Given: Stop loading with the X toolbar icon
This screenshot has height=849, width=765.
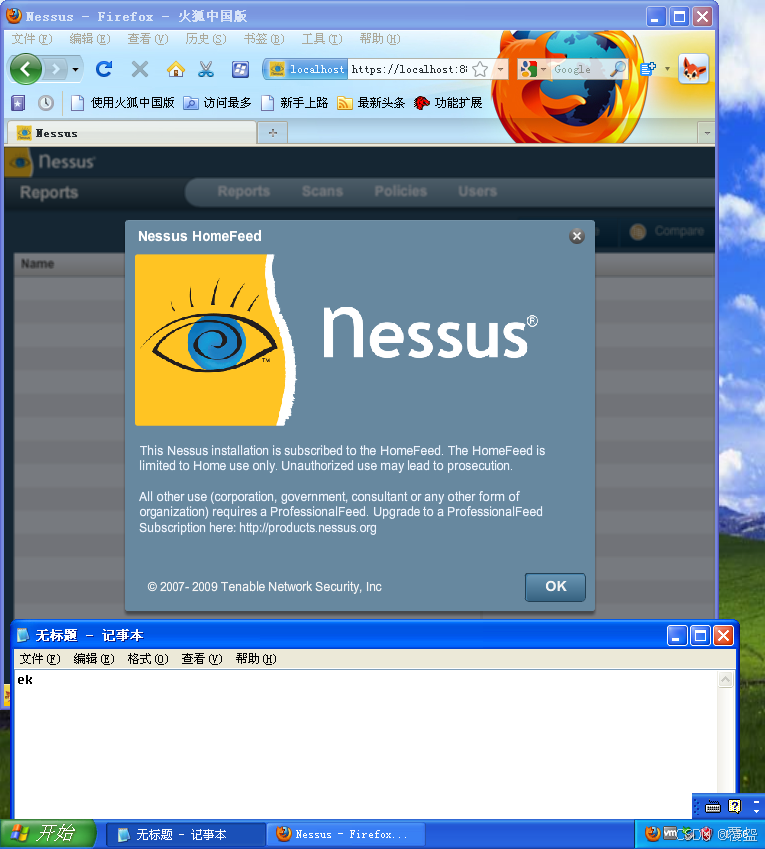Looking at the screenshot, I should pyautogui.click(x=140, y=69).
